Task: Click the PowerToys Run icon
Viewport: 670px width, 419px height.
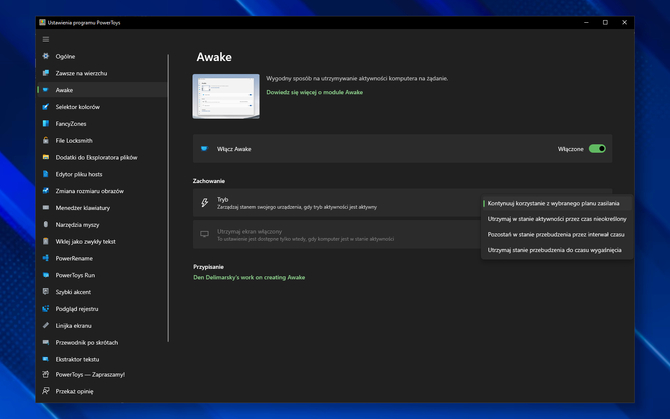Action: point(46,275)
